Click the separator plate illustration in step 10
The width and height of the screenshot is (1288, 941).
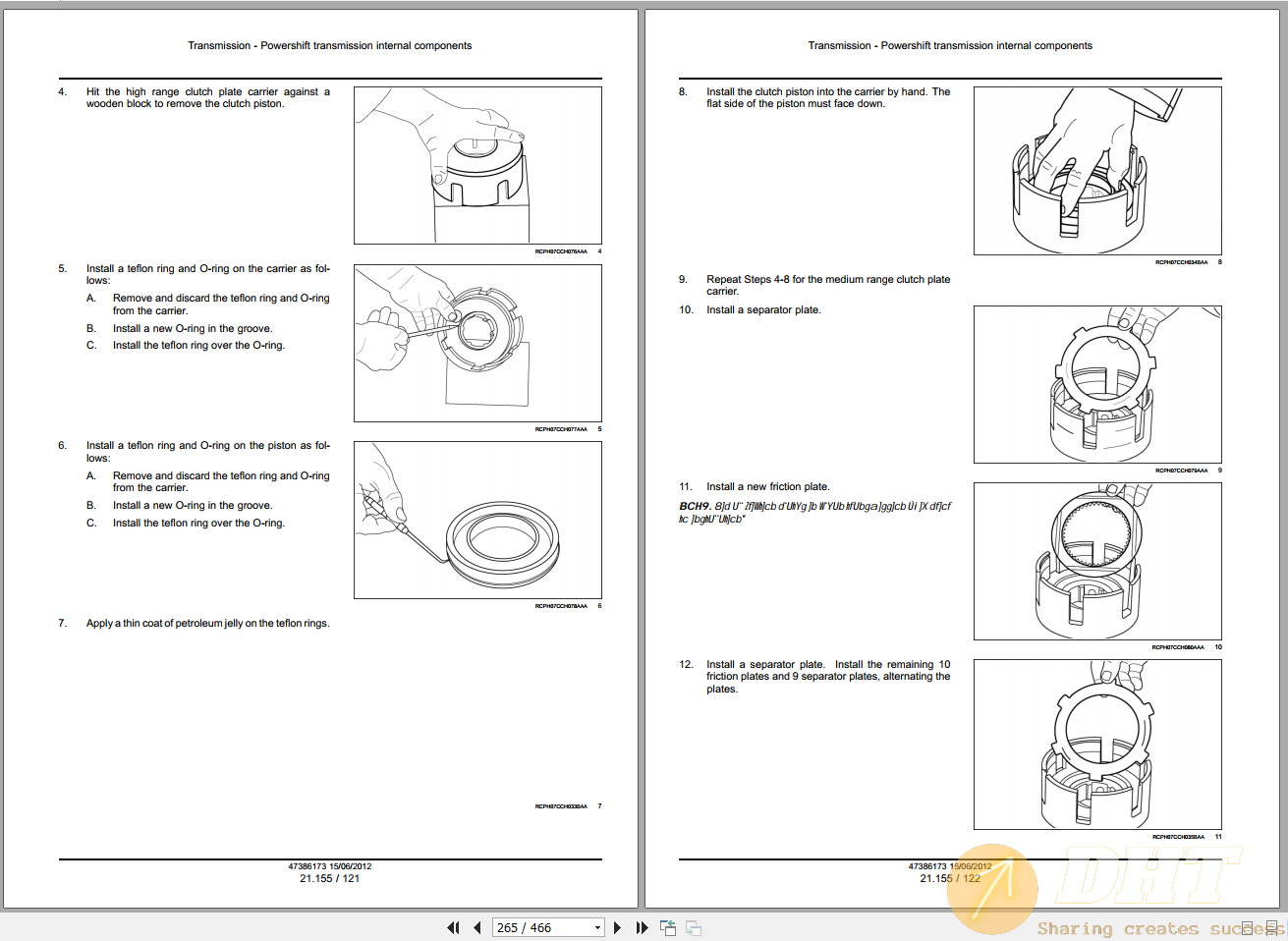[1096, 384]
